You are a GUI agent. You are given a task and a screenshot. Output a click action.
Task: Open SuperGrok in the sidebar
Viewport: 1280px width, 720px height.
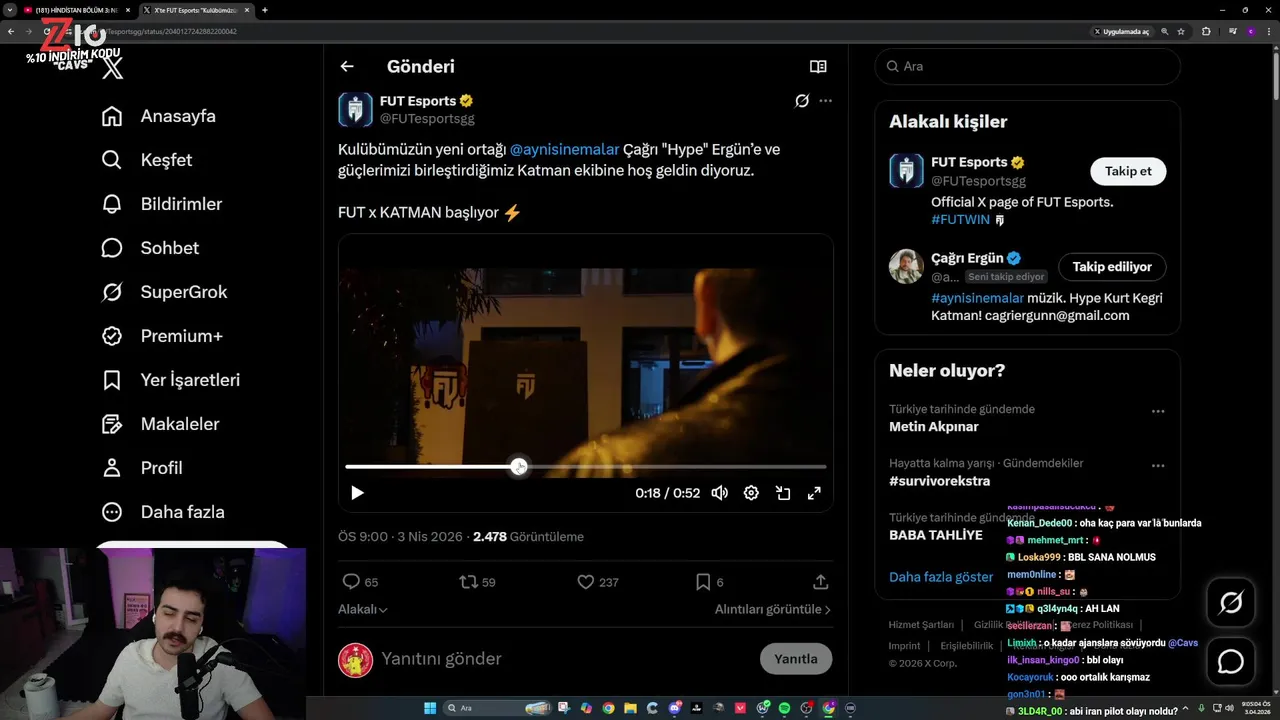coord(165,292)
